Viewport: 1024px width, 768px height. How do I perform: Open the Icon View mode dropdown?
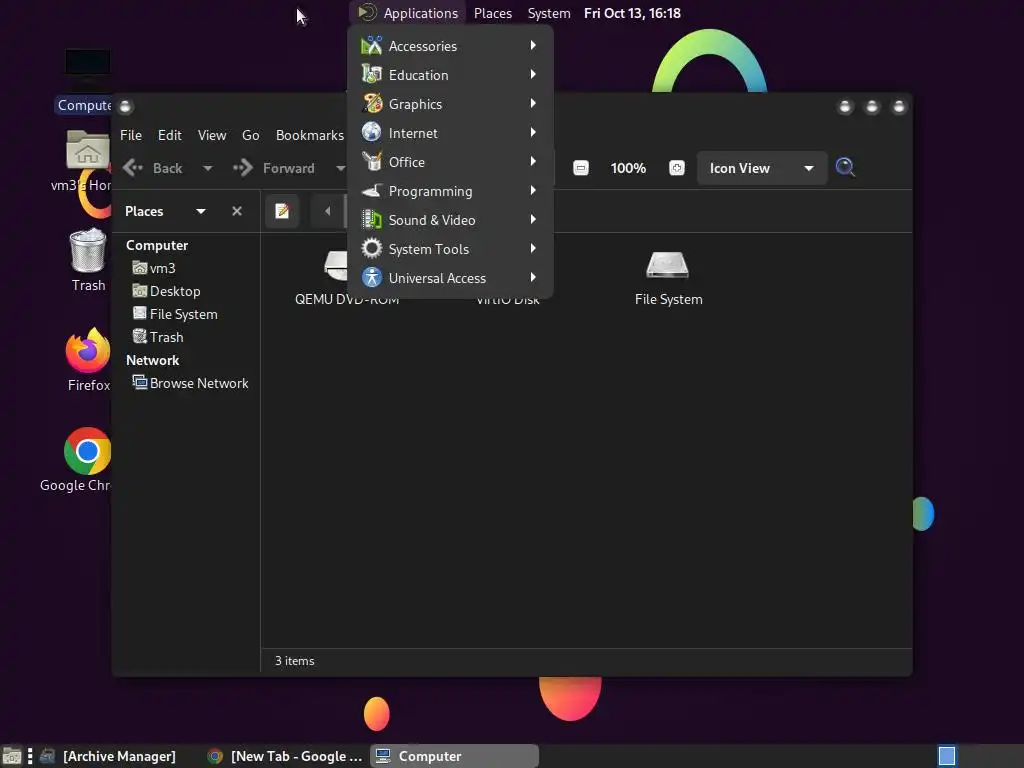pos(761,168)
